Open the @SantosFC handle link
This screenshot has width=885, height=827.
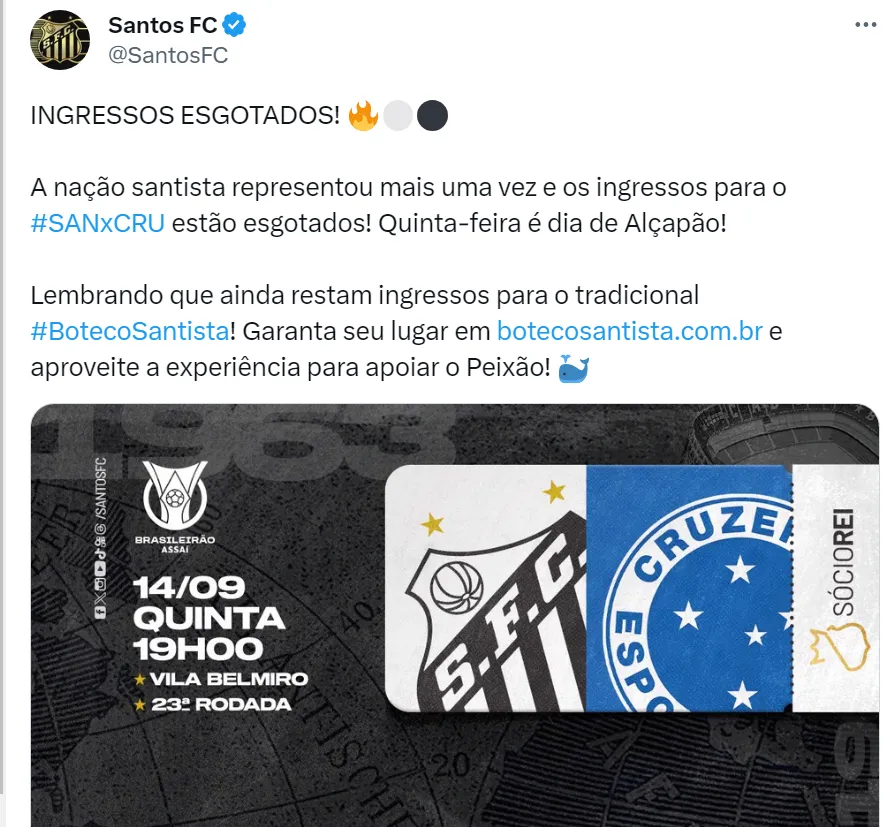(x=168, y=55)
